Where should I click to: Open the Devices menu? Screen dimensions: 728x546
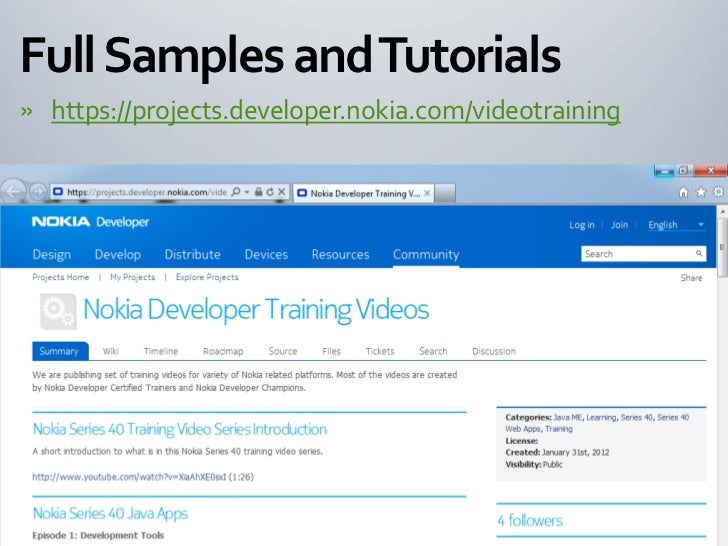266,254
